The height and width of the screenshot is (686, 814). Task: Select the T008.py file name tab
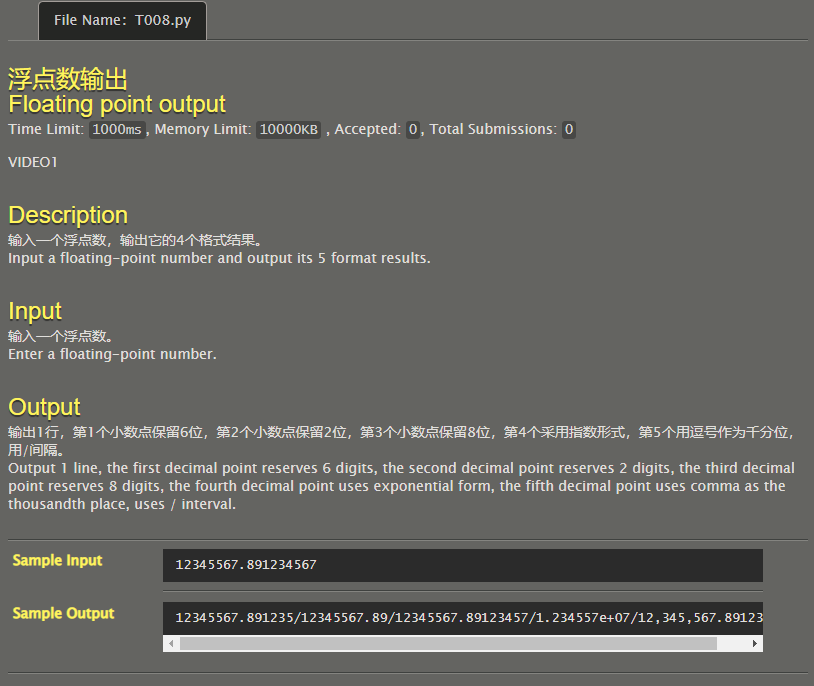(122, 20)
